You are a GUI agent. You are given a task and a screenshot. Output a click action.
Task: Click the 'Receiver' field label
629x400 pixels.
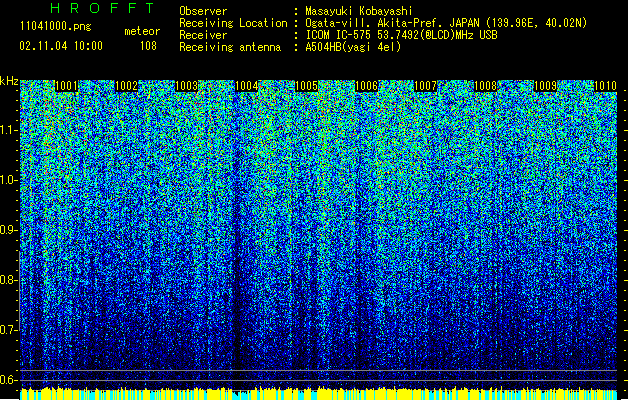pyautogui.click(x=203, y=35)
